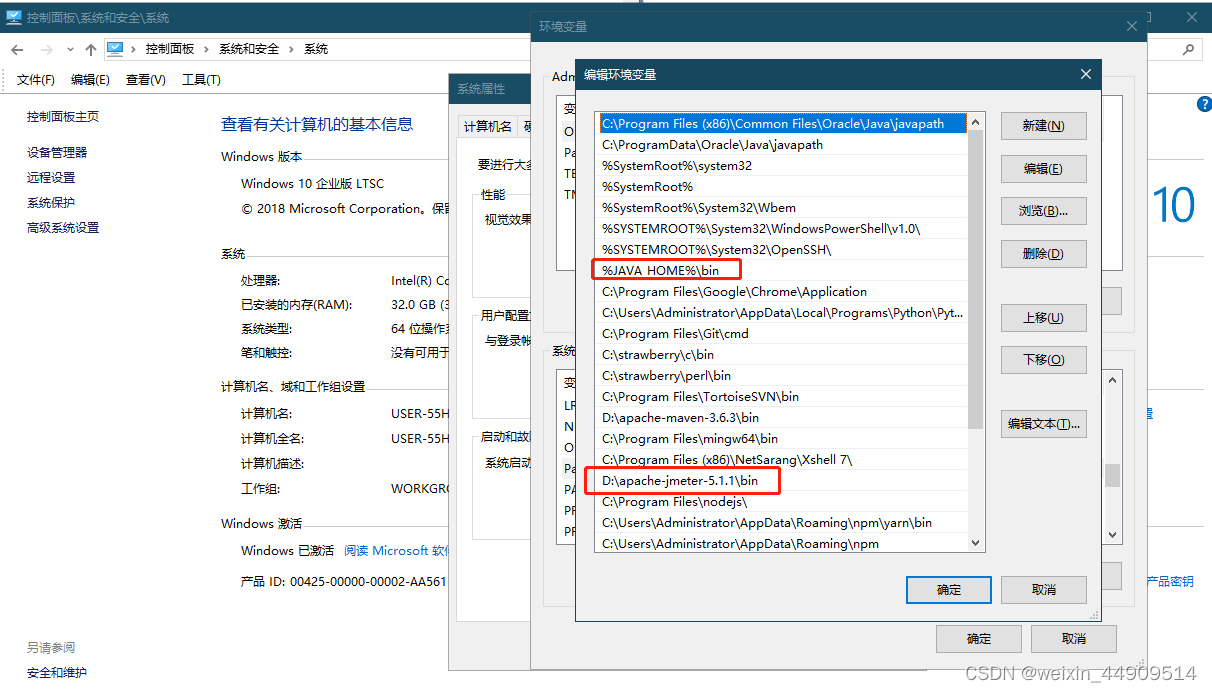Click the path list scrollbar thumb

tap(976, 278)
